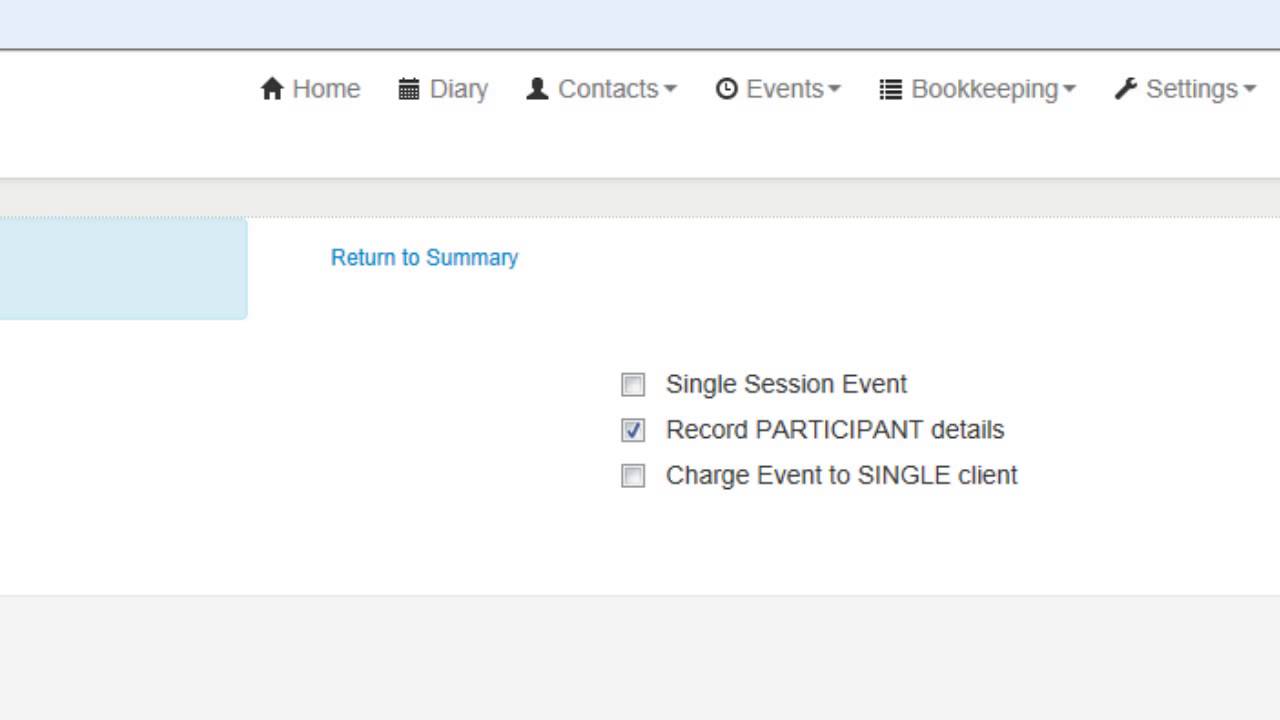Enable the Single Session Event checkbox
This screenshot has width=1280, height=720.
pyautogui.click(x=633, y=385)
